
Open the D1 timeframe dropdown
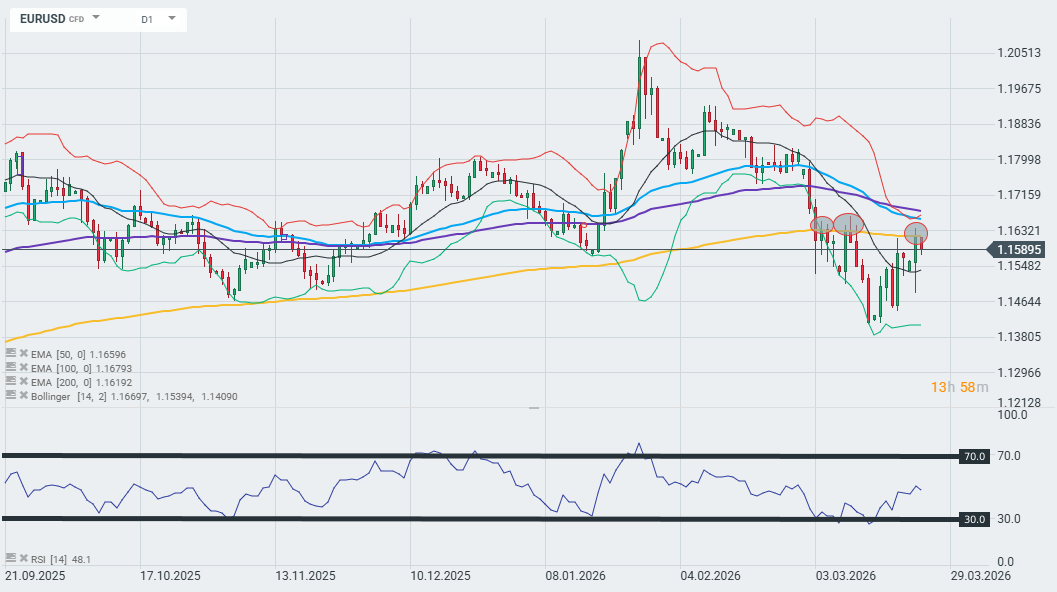[171, 18]
